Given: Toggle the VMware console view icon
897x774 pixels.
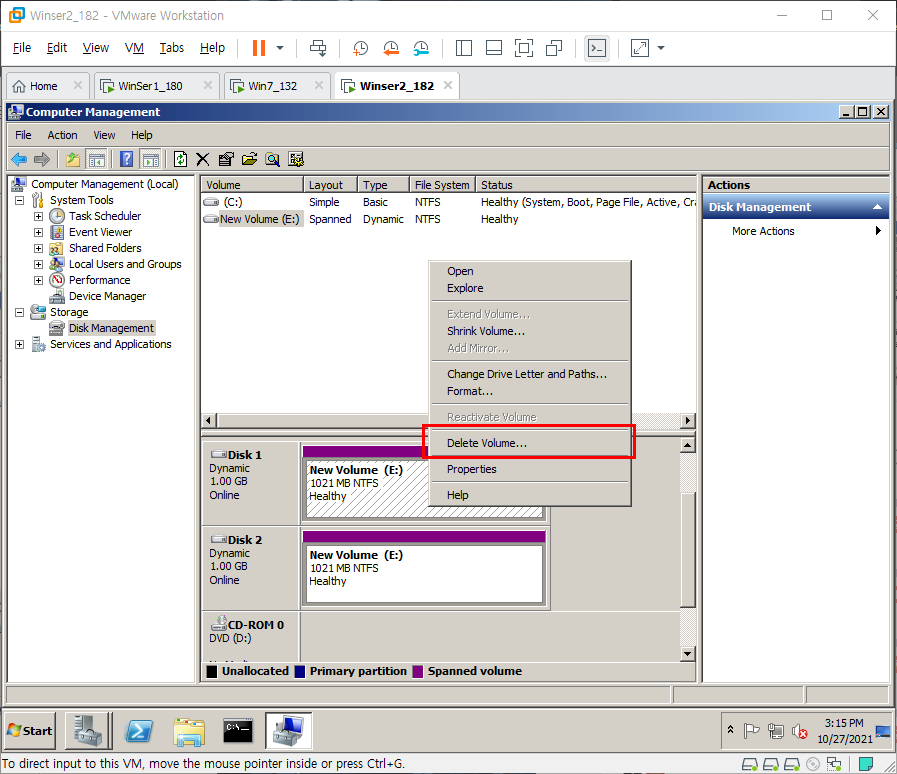Looking at the screenshot, I should point(597,48).
